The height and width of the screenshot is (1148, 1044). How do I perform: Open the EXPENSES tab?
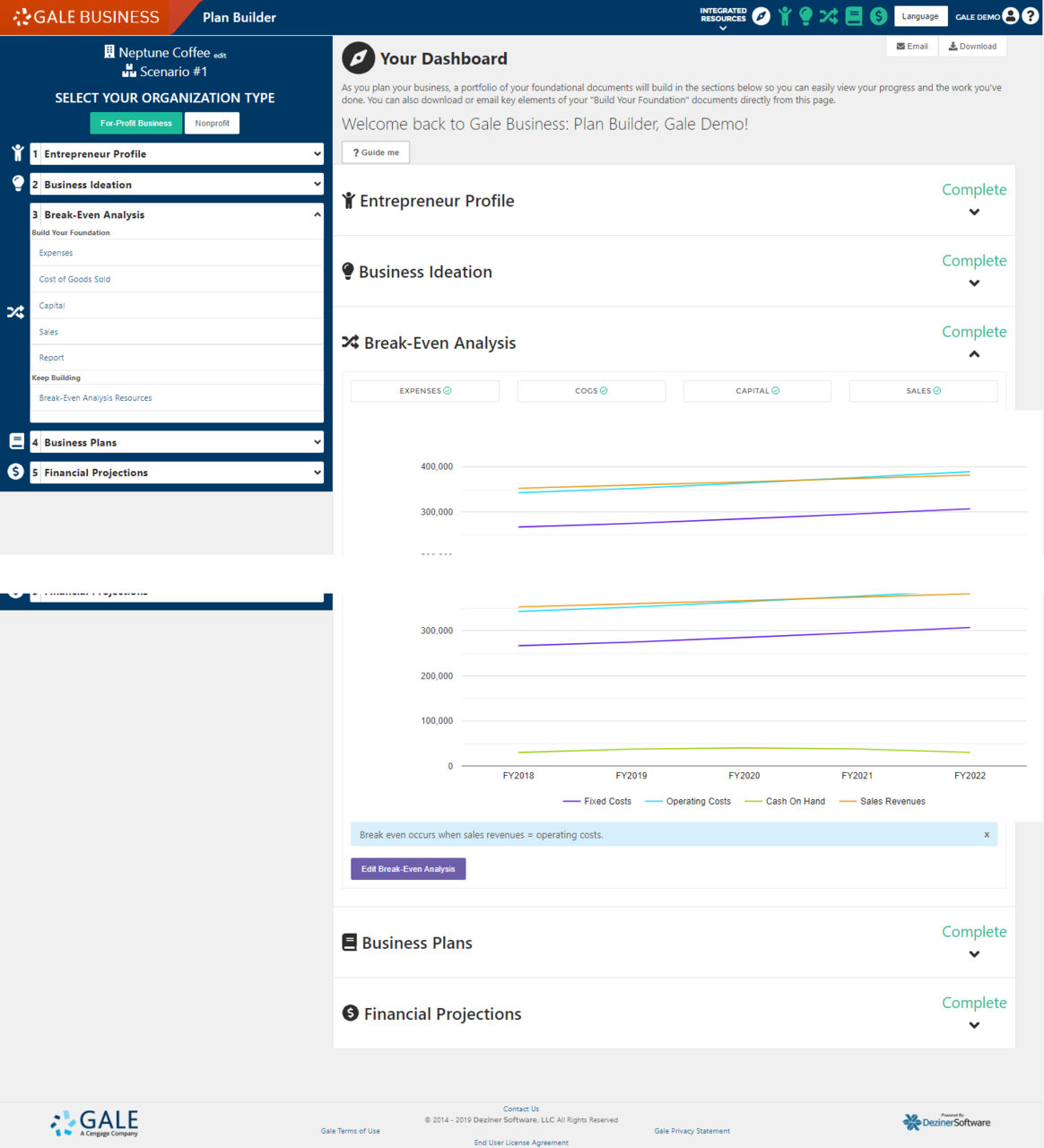pyautogui.click(x=425, y=391)
